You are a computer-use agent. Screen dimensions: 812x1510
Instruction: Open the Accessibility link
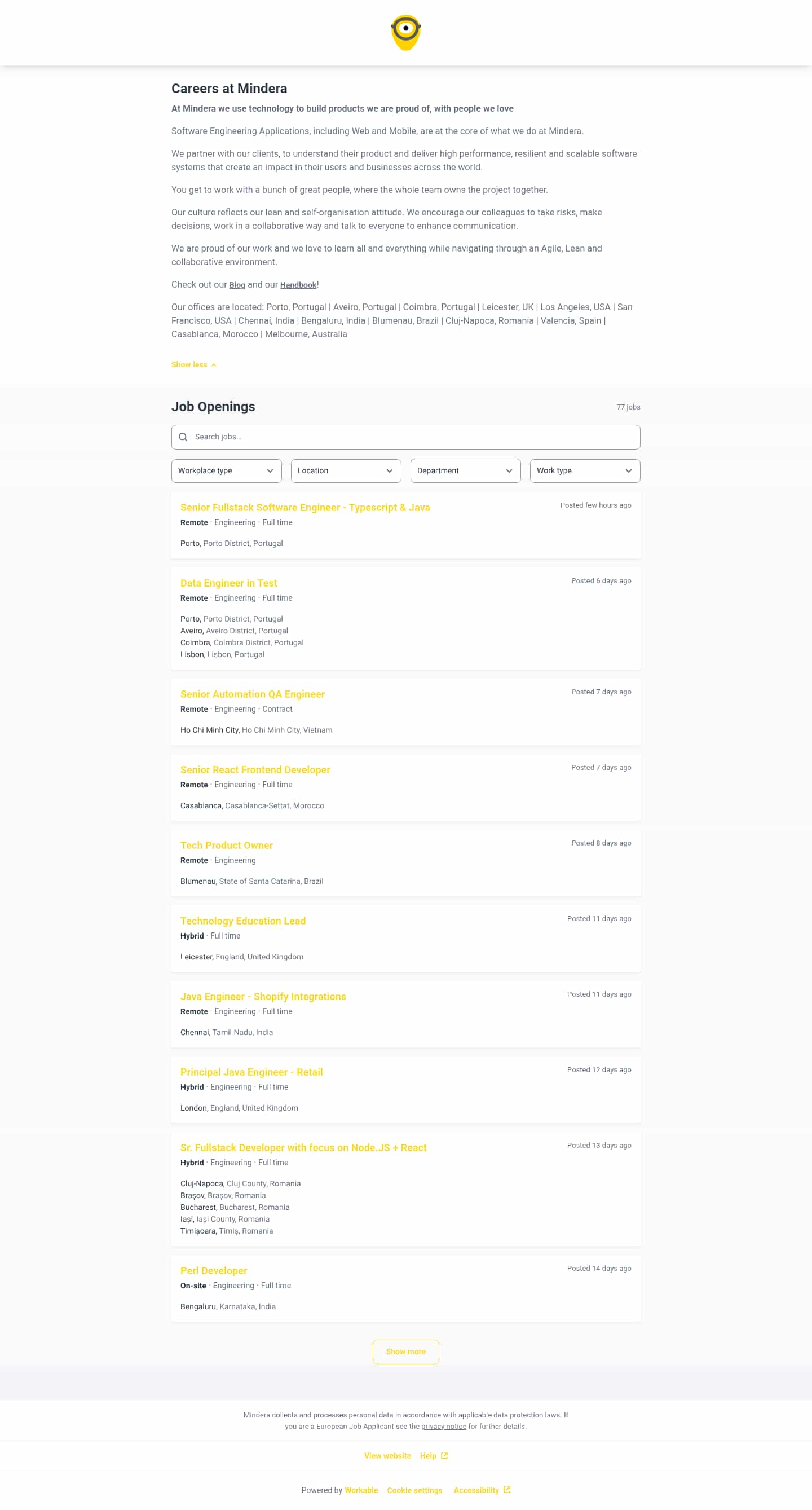[x=476, y=1490]
